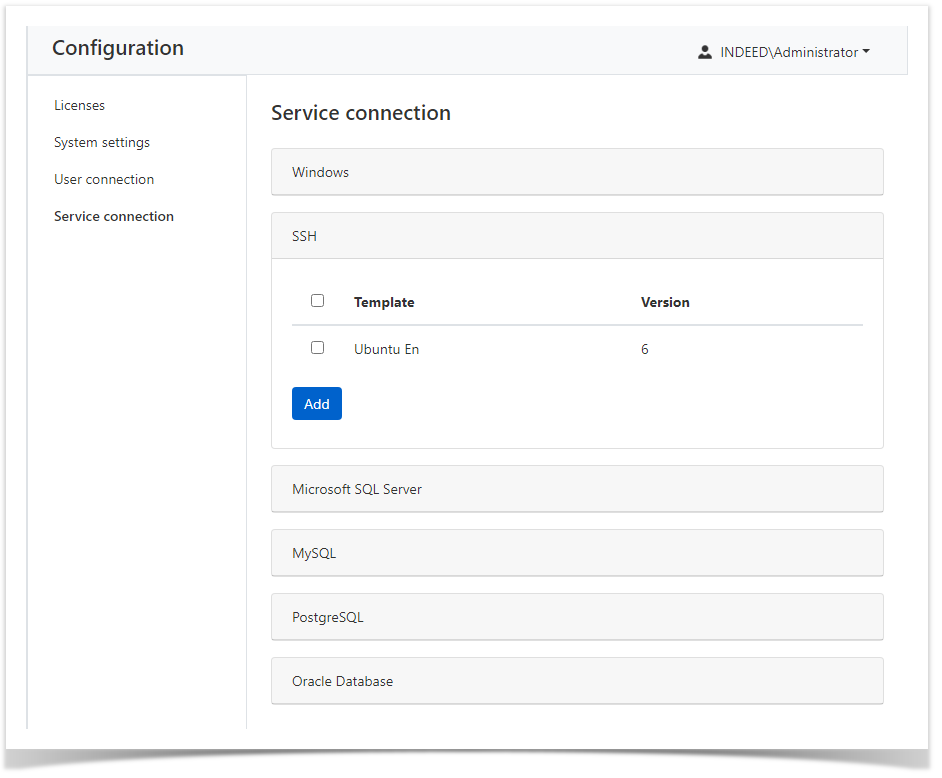Select Service connection in sidebar
The height and width of the screenshot is (778, 942).
pos(114,216)
